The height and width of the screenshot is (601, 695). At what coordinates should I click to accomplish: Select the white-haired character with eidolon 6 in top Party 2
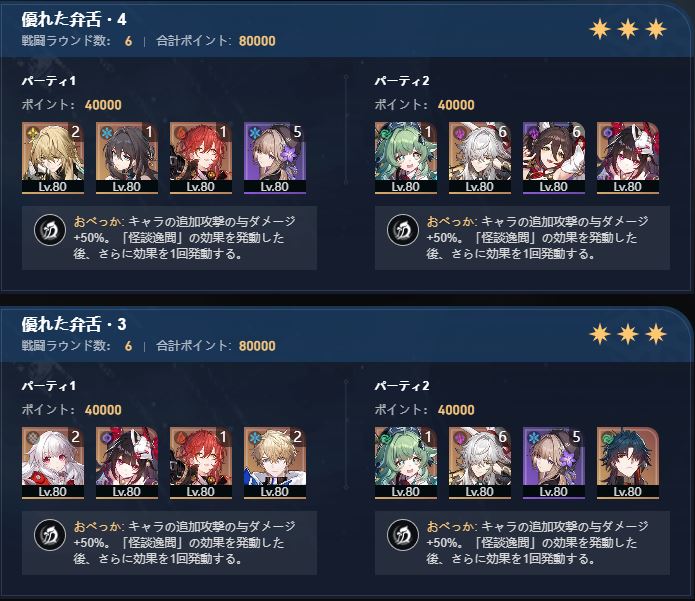(x=480, y=158)
